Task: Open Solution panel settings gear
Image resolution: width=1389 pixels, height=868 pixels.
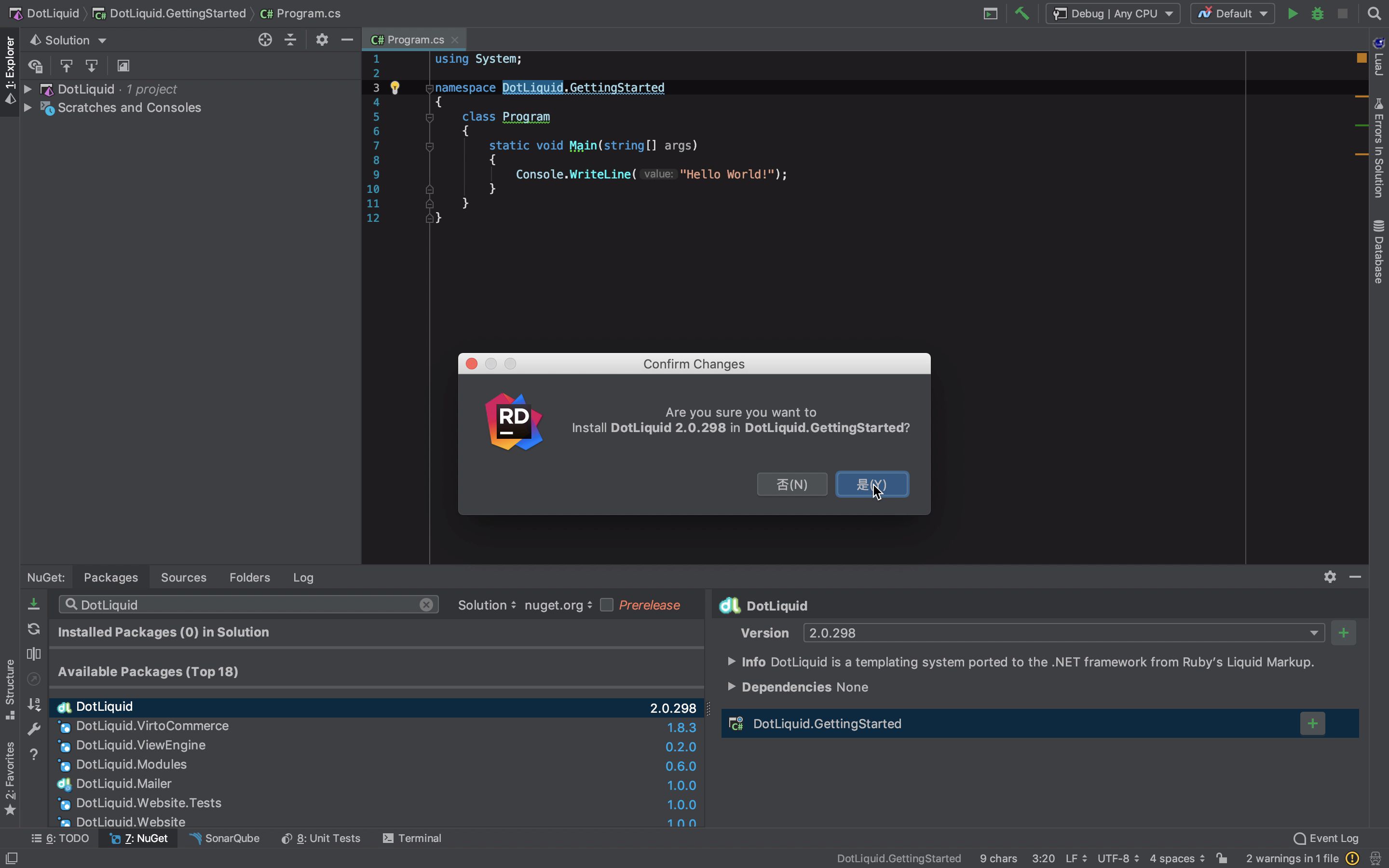Action: click(321, 40)
